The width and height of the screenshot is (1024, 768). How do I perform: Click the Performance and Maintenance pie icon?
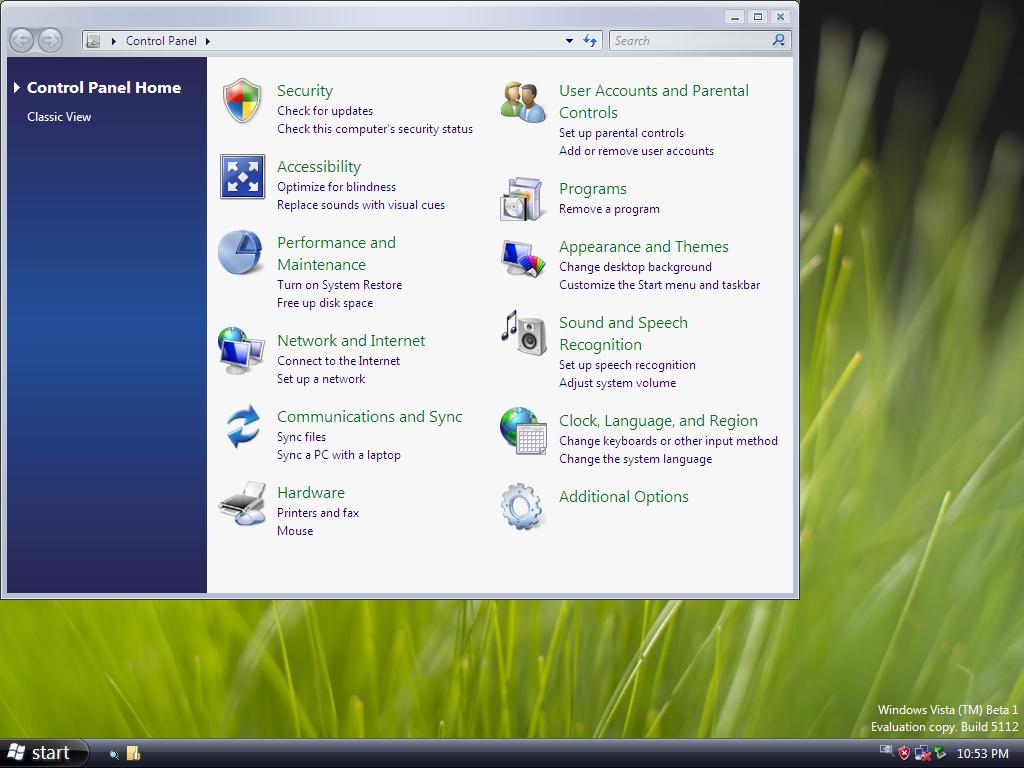click(240, 252)
